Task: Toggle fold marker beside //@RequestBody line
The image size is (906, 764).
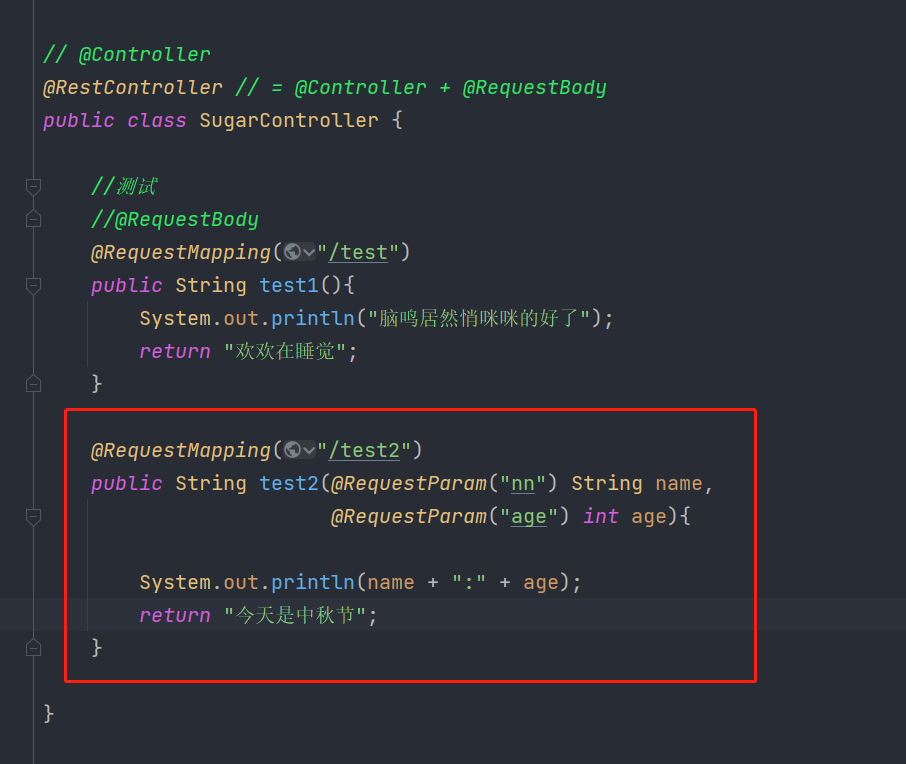Action: click(34, 219)
